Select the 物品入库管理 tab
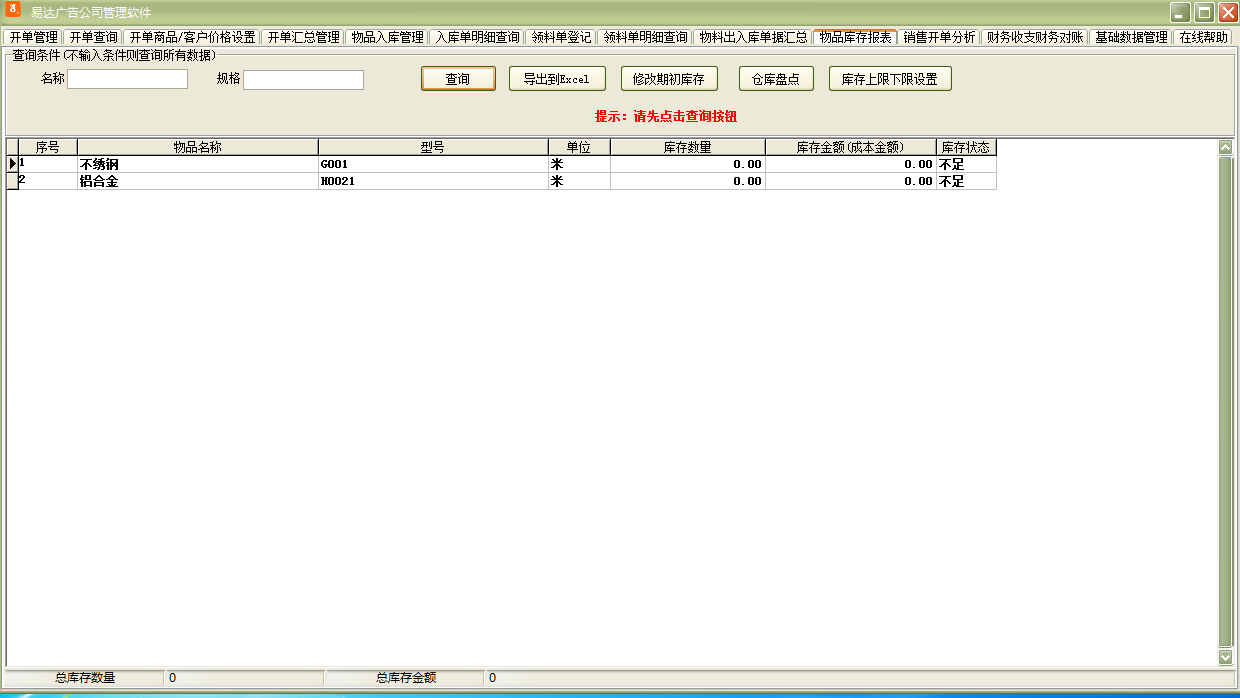This screenshot has width=1240, height=698. [387, 37]
